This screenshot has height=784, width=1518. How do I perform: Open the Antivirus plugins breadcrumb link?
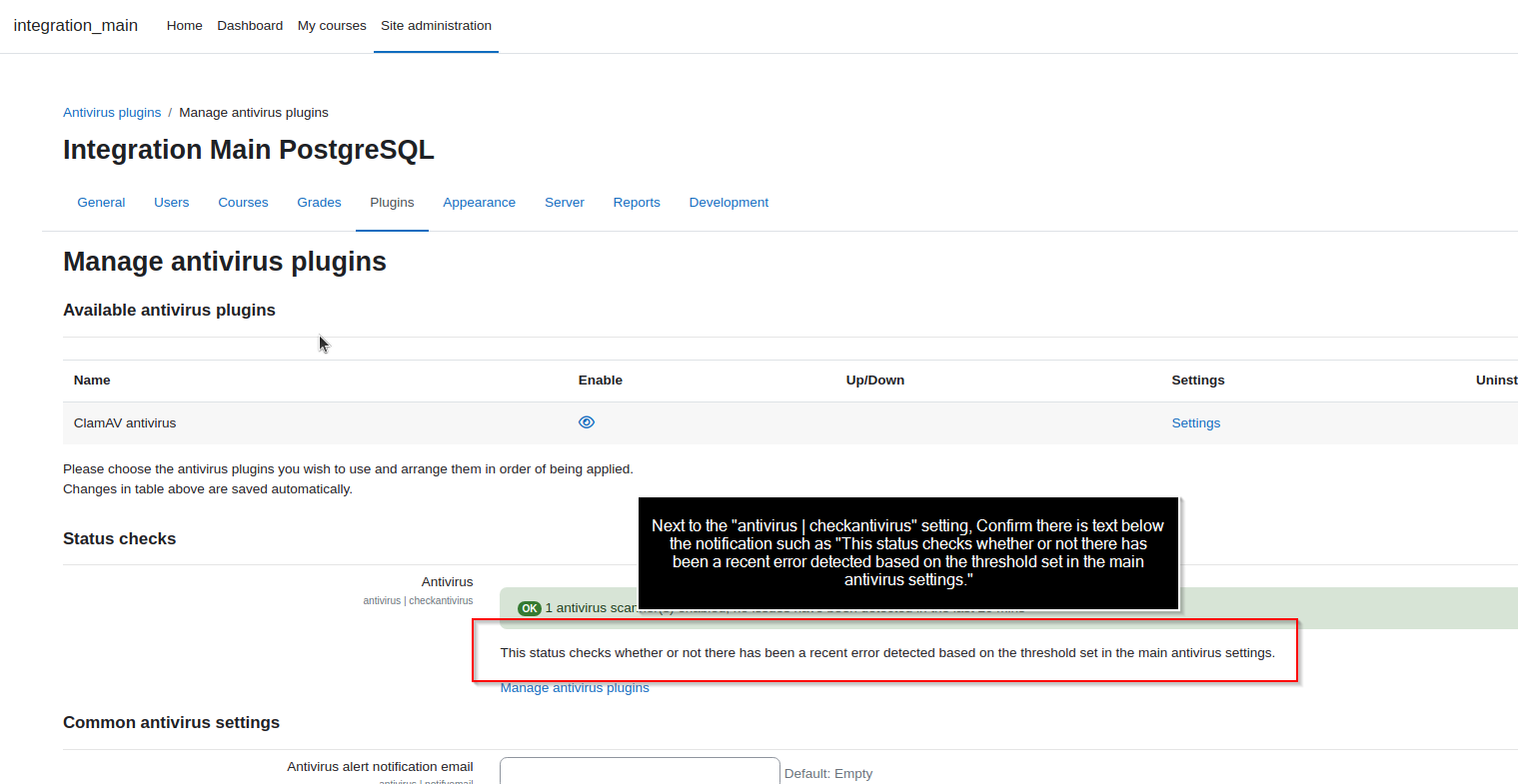click(x=112, y=113)
